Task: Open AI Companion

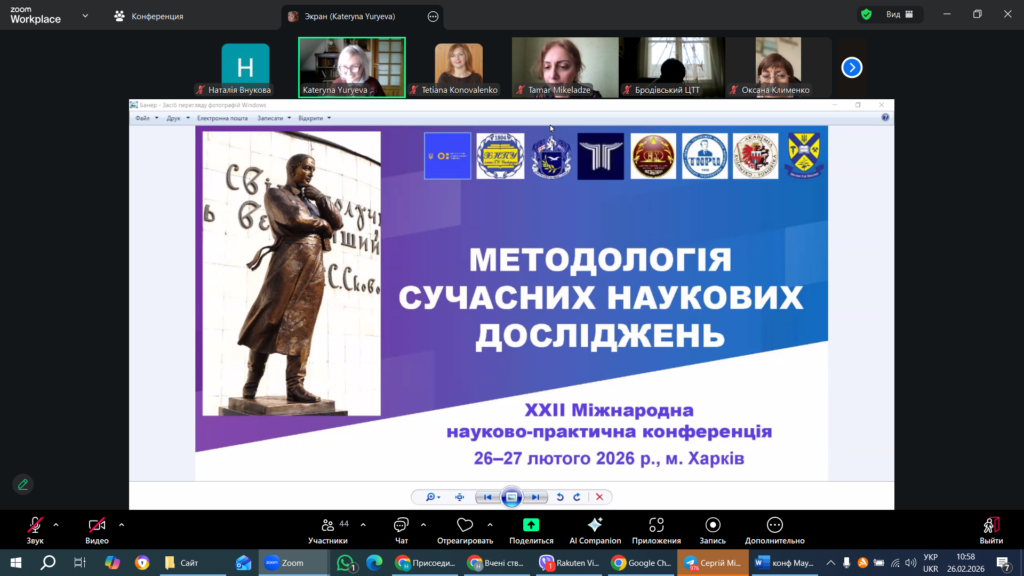Action: click(x=595, y=530)
